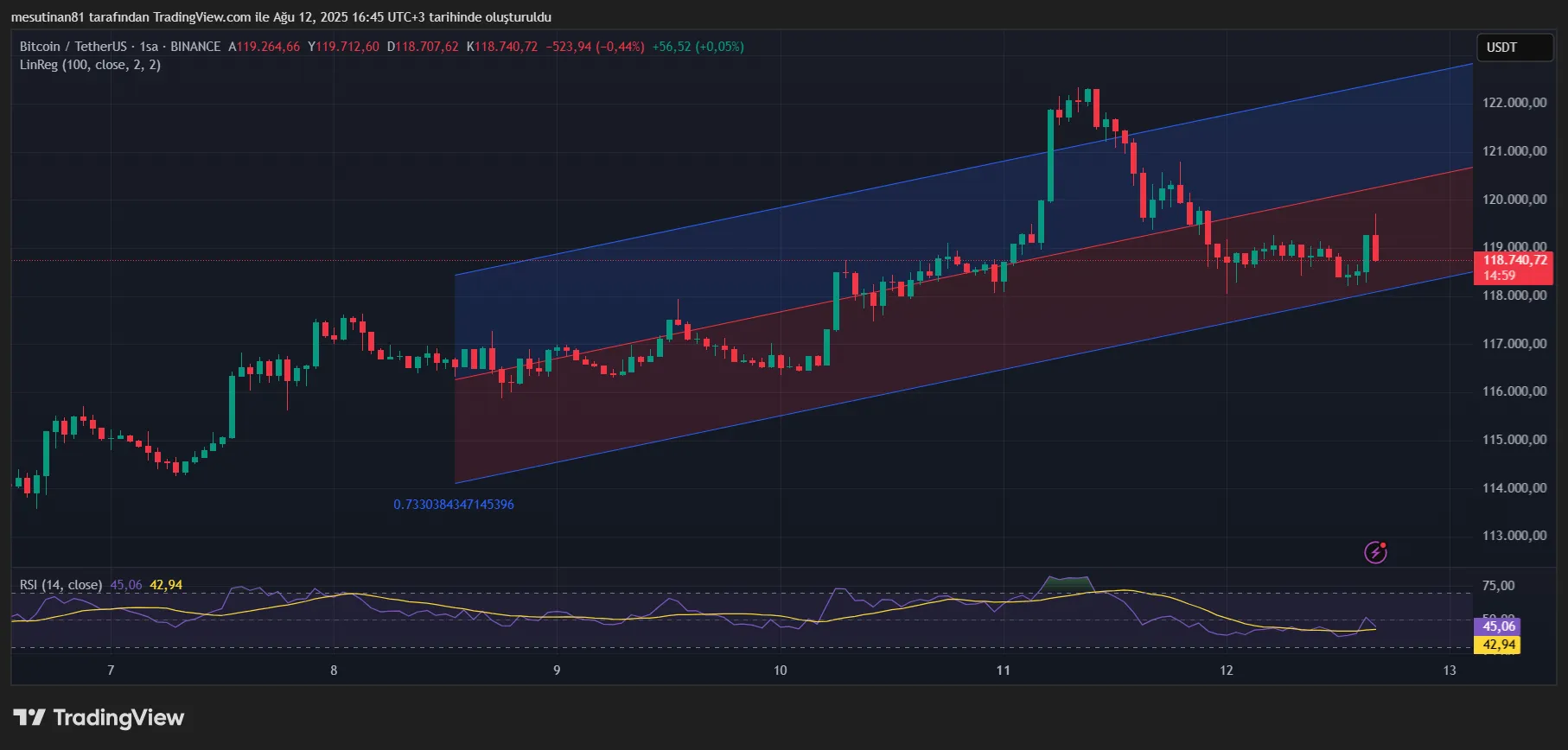Click the 117.000,00 price axis label
This screenshot has width=1568, height=750.
click(1514, 344)
